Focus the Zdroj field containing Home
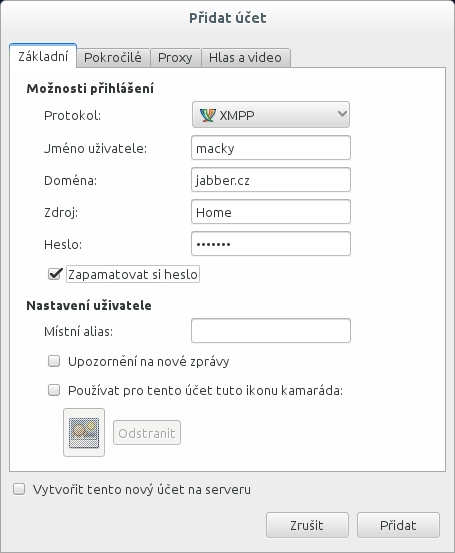This screenshot has width=455, height=553. pos(271,212)
